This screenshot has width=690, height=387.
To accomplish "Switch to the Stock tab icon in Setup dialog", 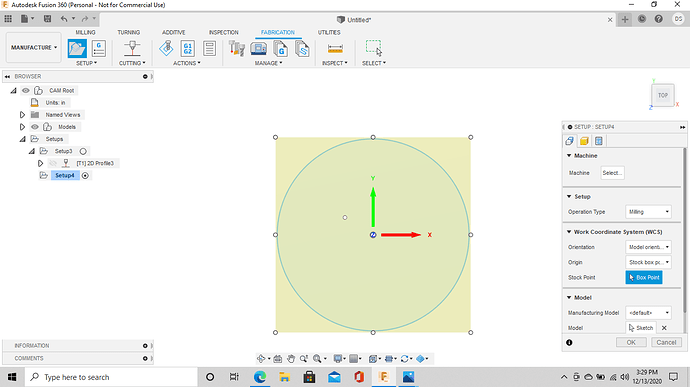I will click(584, 141).
